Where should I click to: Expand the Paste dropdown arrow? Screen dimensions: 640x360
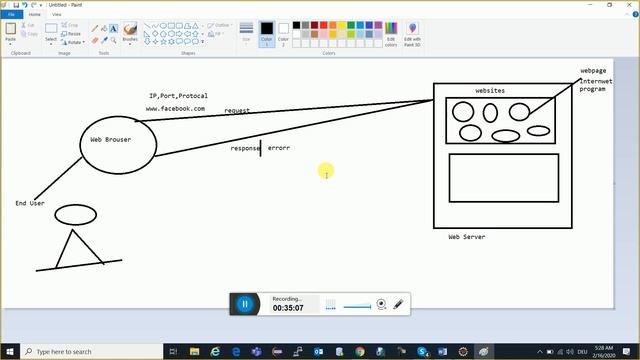[10, 44]
